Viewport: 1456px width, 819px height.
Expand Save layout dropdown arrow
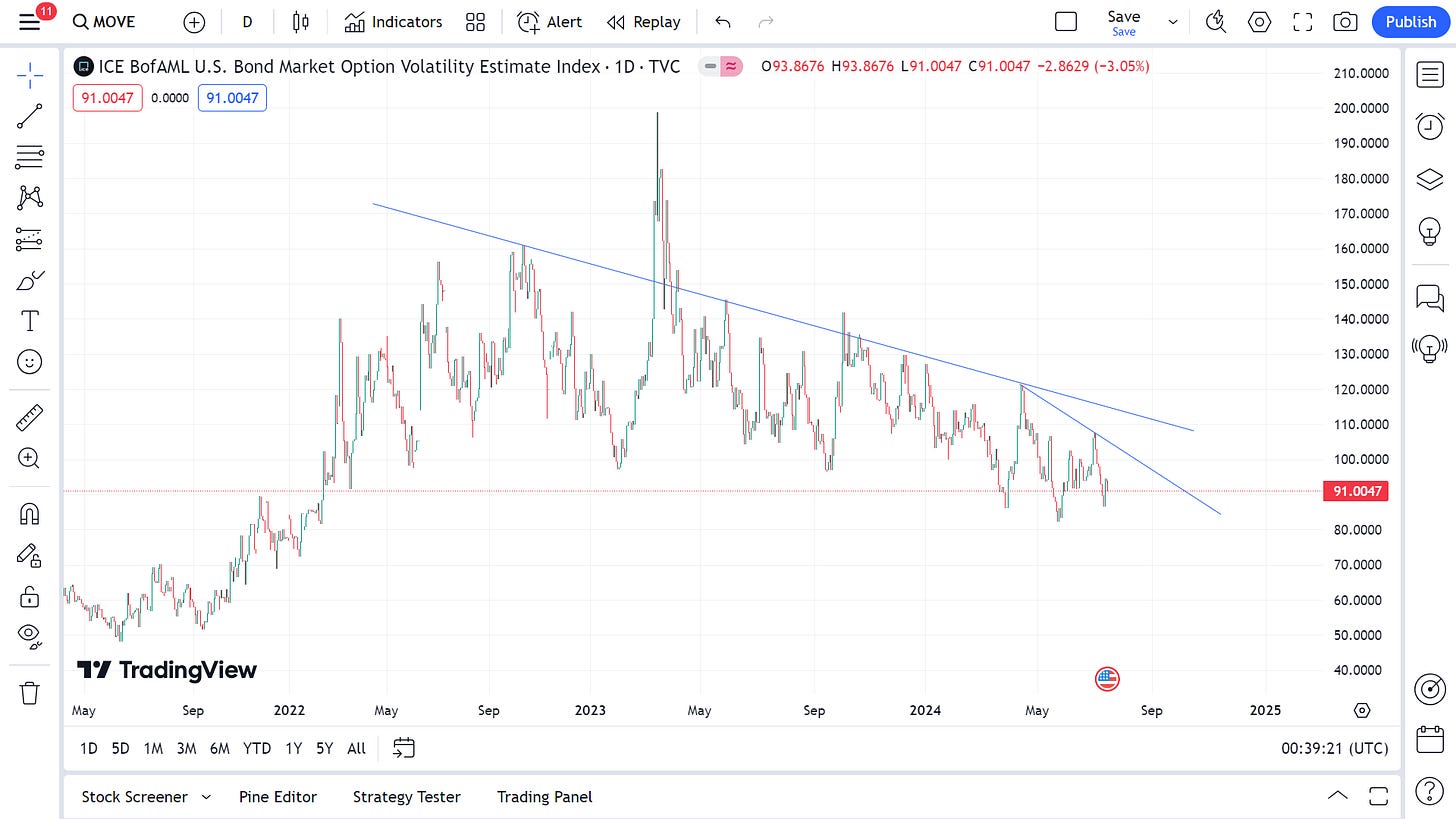pyautogui.click(x=1173, y=22)
